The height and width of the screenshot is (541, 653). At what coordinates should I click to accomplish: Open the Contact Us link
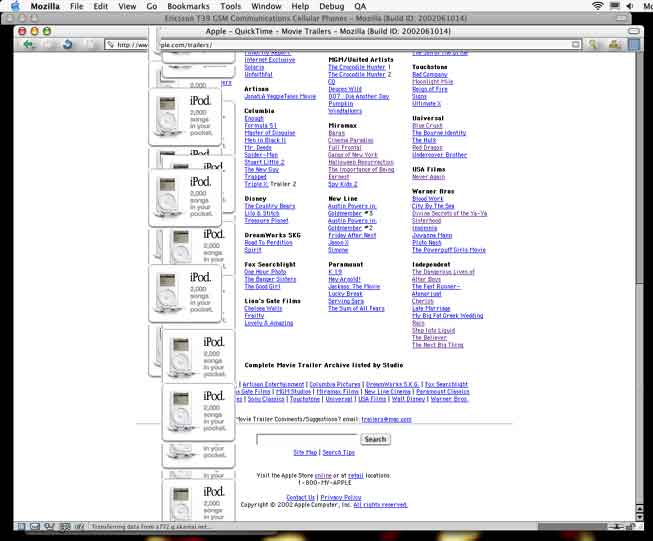[x=301, y=497]
